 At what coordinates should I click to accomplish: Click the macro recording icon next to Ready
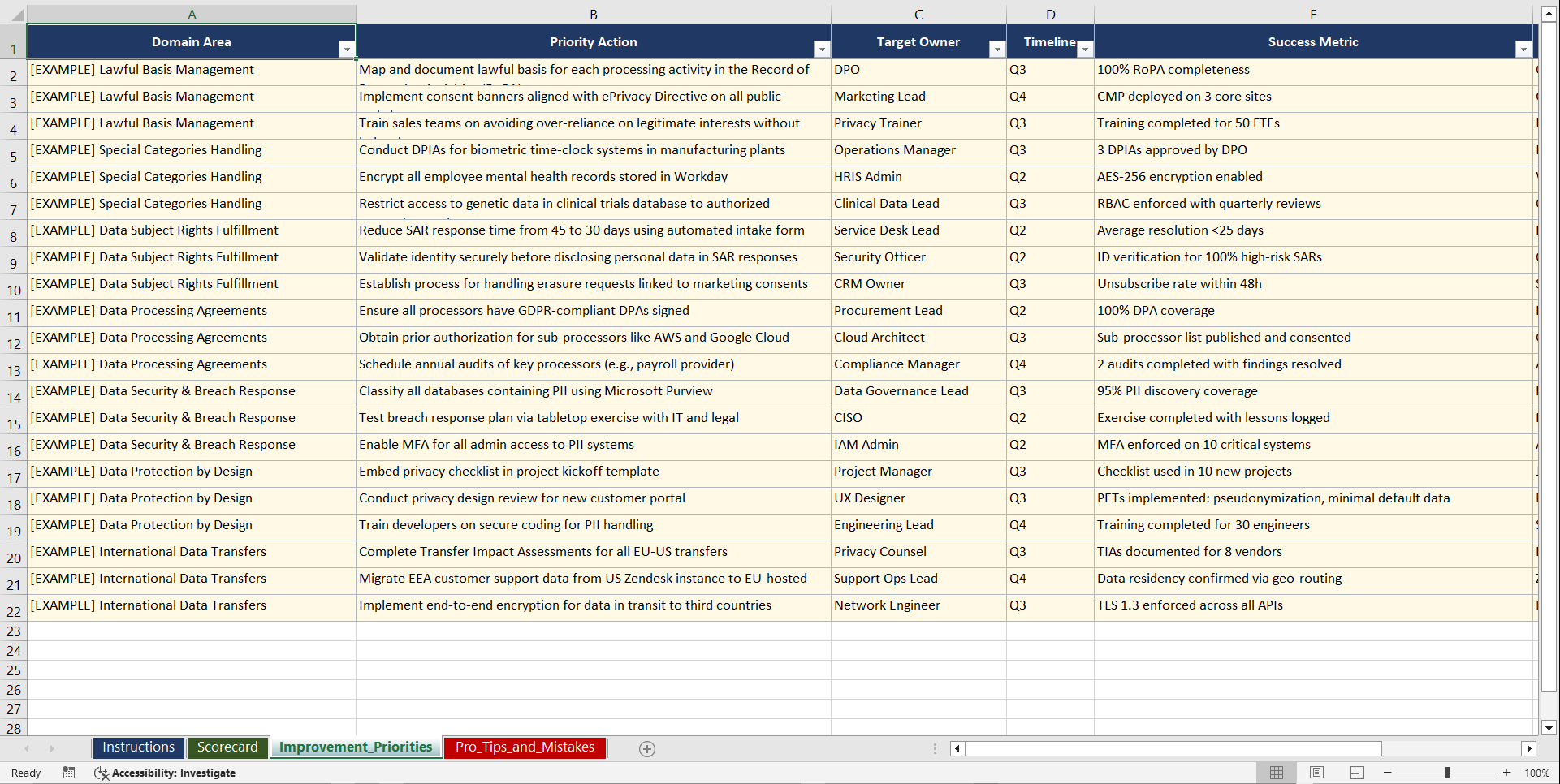click(x=69, y=773)
